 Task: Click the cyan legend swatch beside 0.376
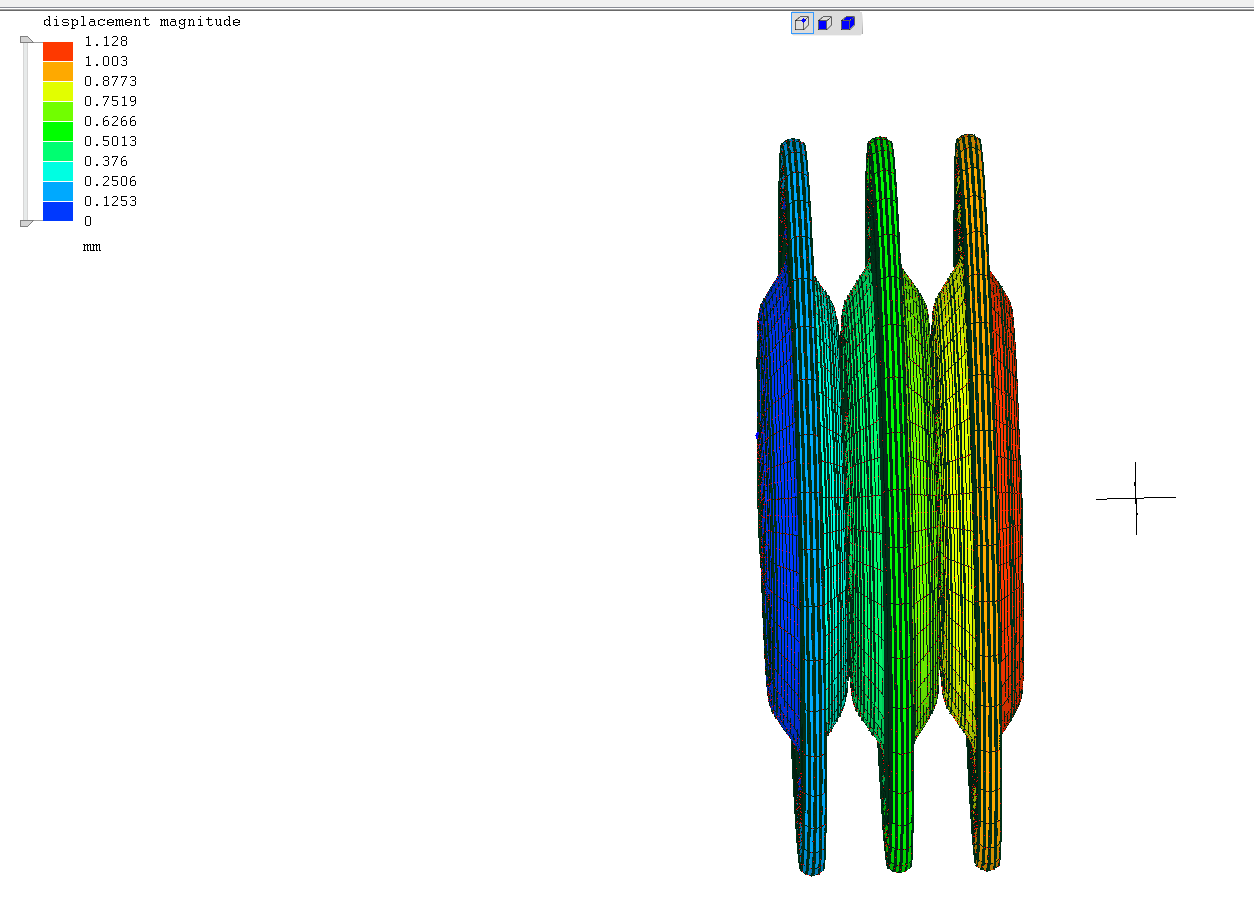point(58,171)
